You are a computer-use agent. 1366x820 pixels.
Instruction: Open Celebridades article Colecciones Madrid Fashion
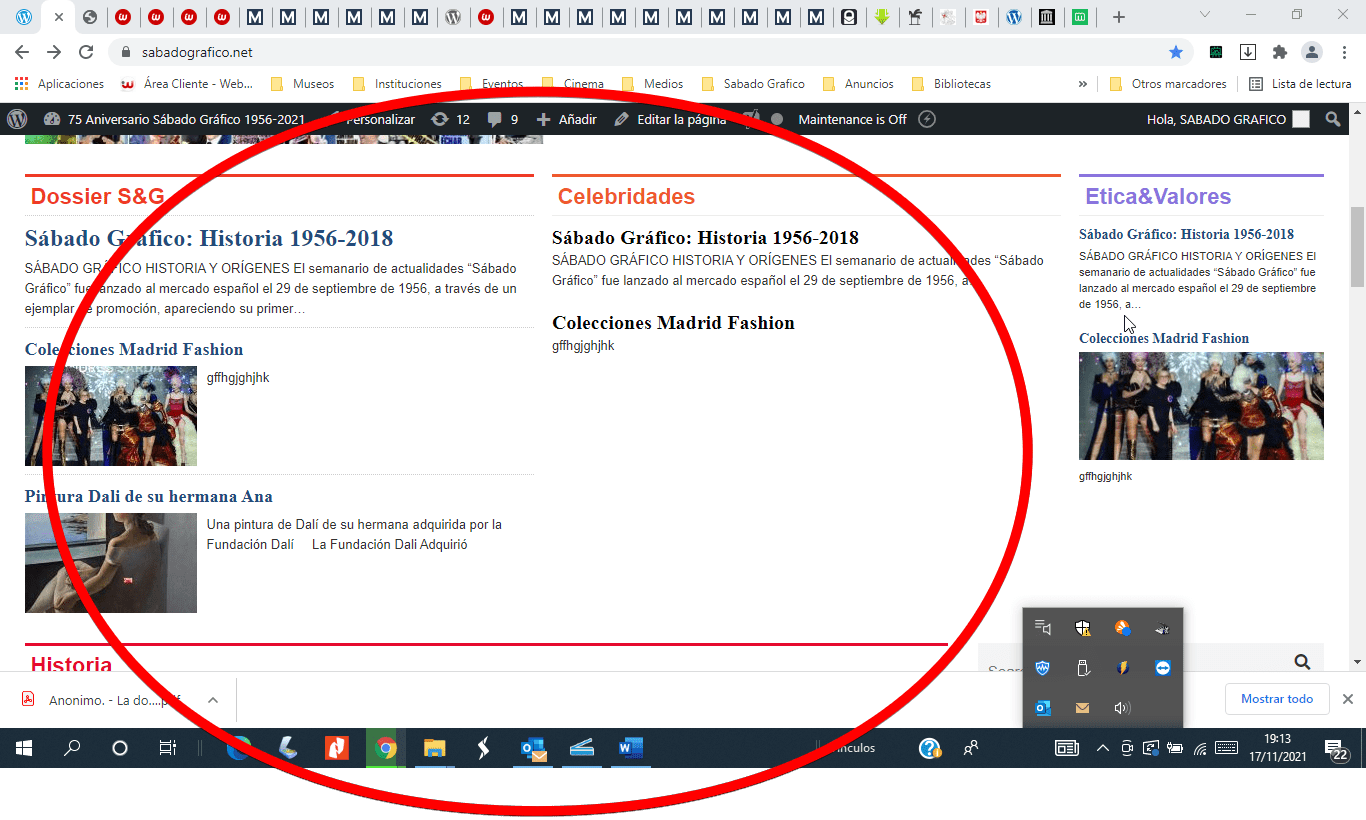coord(673,323)
